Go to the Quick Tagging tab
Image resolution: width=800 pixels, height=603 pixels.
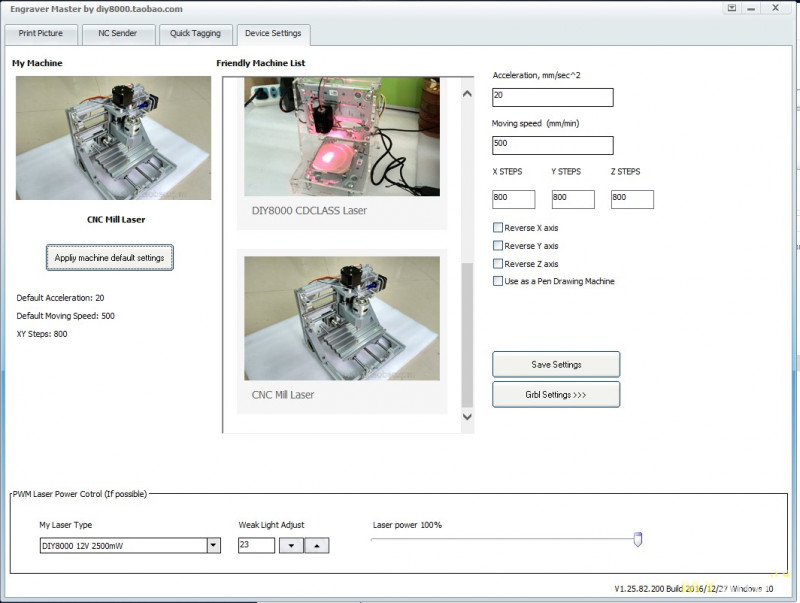tap(195, 34)
